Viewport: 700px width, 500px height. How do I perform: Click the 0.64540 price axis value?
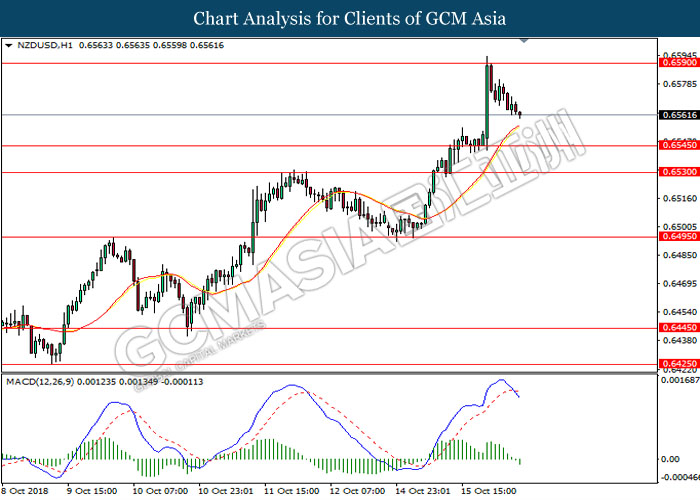(680, 312)
